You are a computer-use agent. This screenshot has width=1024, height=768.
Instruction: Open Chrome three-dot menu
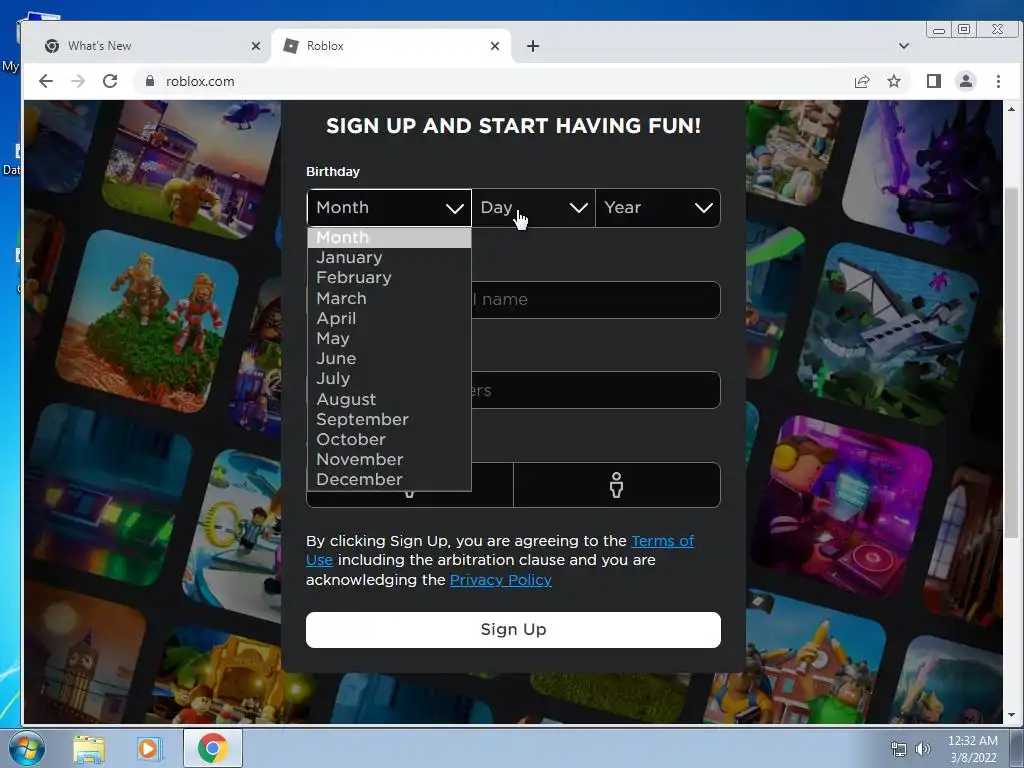[x=998, y=81]
